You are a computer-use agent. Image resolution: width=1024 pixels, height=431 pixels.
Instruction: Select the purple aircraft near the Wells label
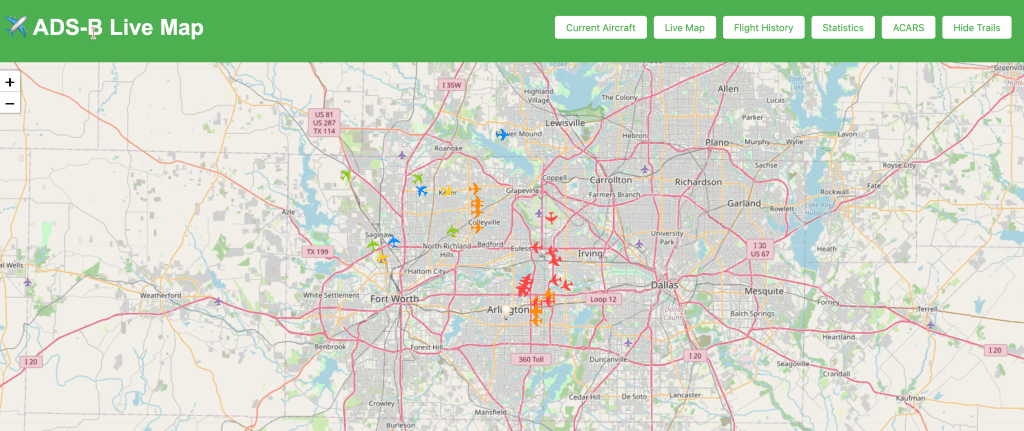tap(27, 282)
